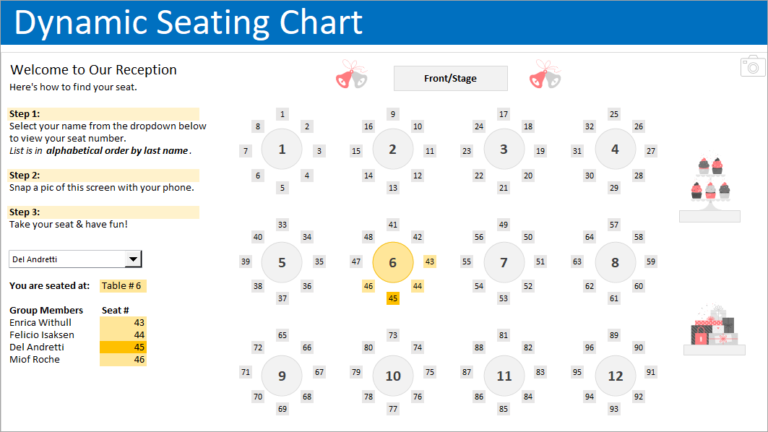This screenshot has height=432, width=768.
Task: Select the Table 12 circle
Action: point(614,376)
